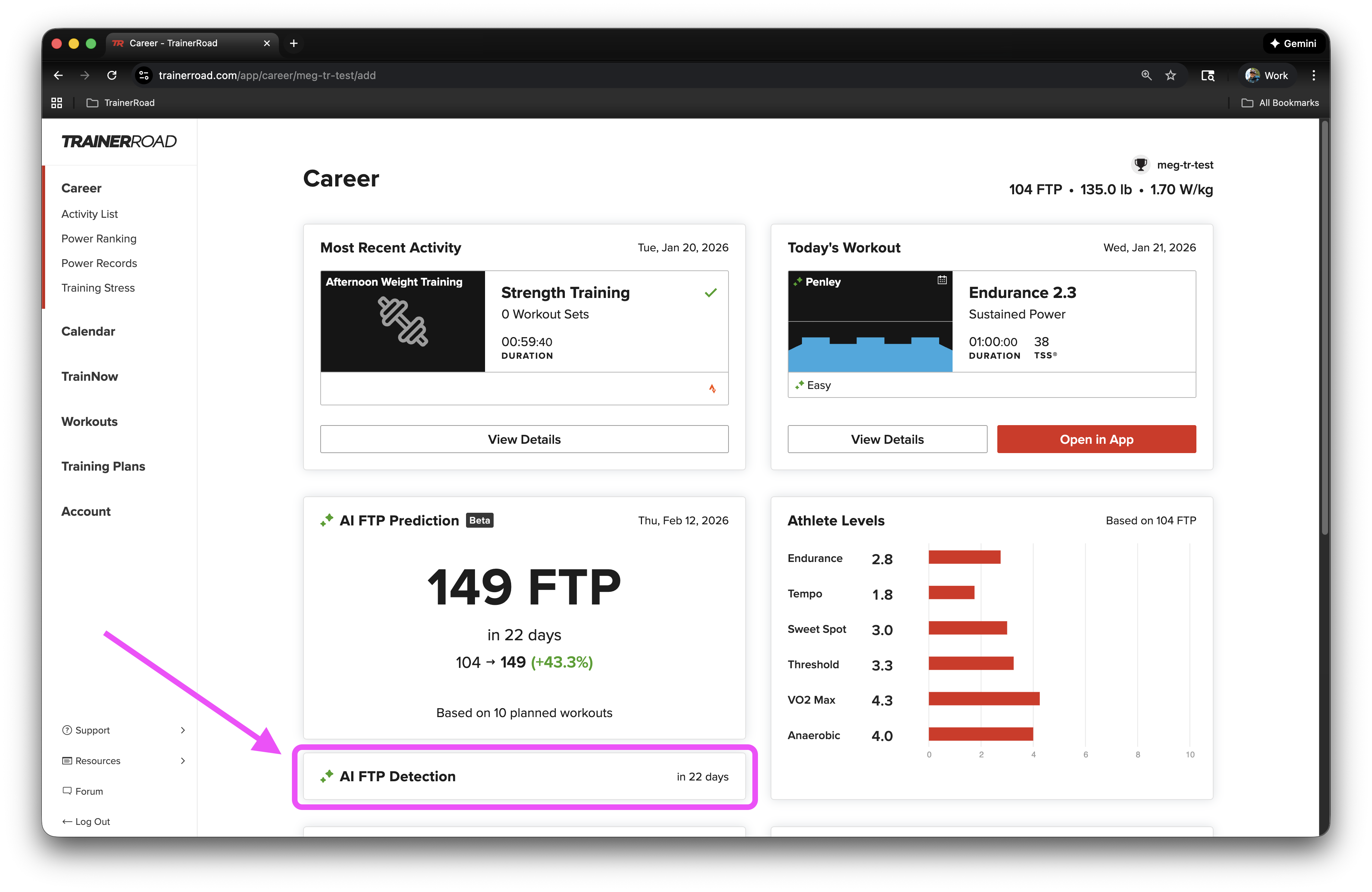Click the trophy icon next to meg-tr-test
The height and width of the screenshot is (892, 1372).
click(1140, 165)
